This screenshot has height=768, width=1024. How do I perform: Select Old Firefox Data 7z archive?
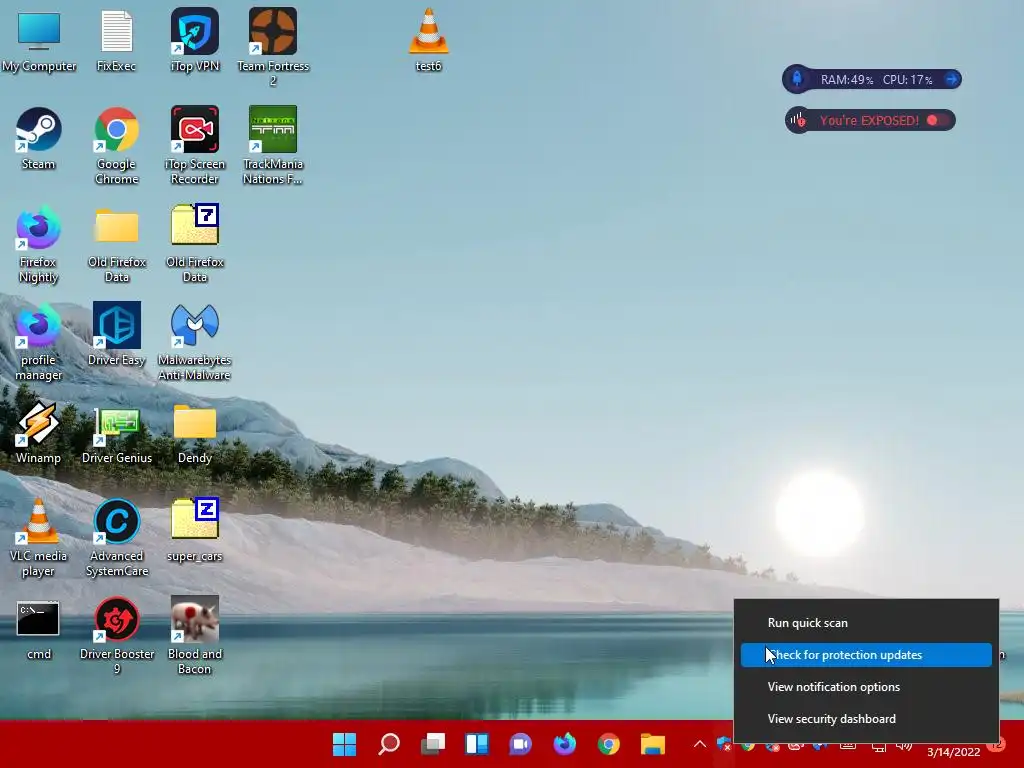(x=195, y=244)
